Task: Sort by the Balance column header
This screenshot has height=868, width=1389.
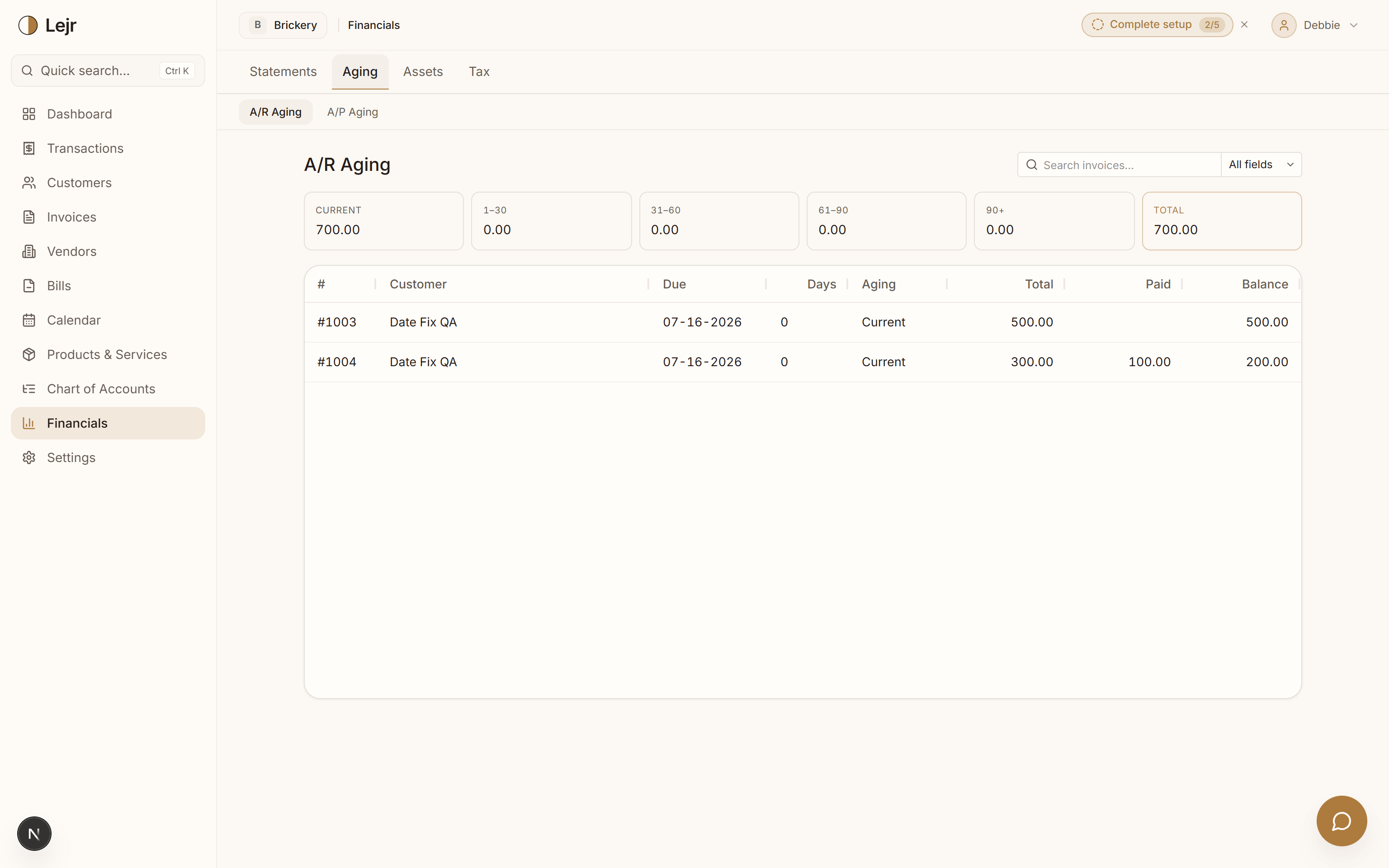Action: click(x=1265, y=284)
